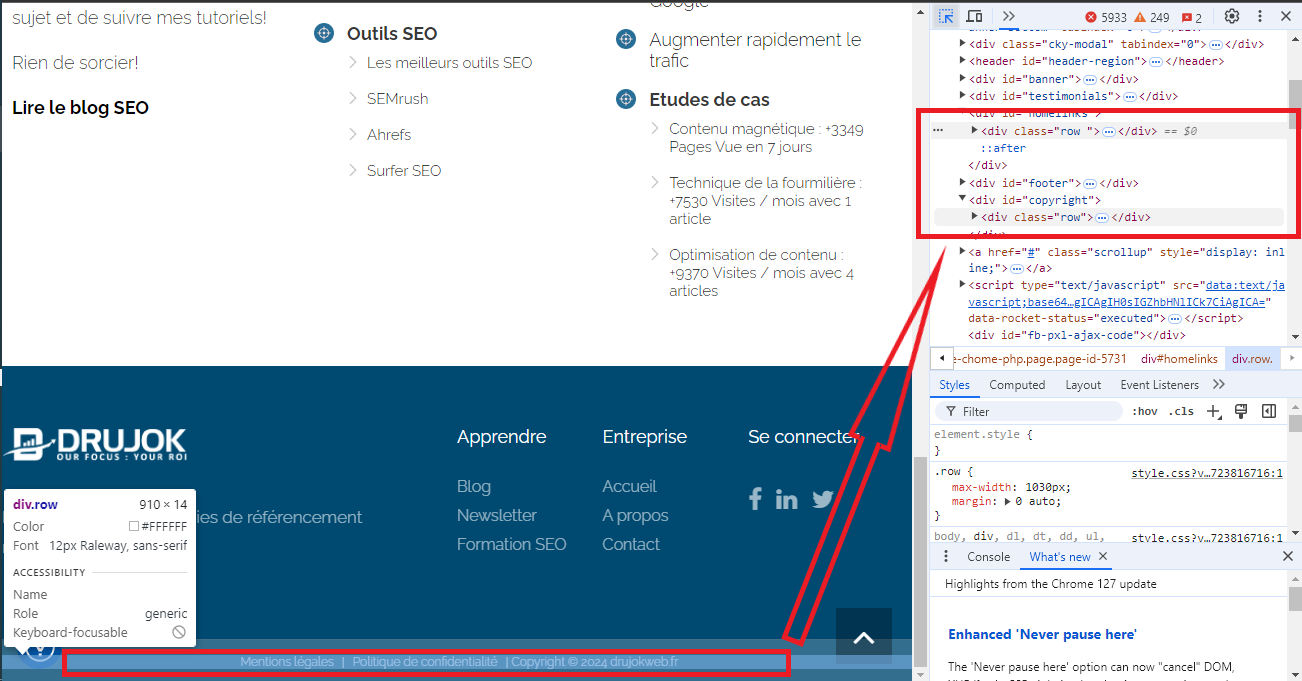Open the DevTools customize three-dot menu

coord(1260,16)
